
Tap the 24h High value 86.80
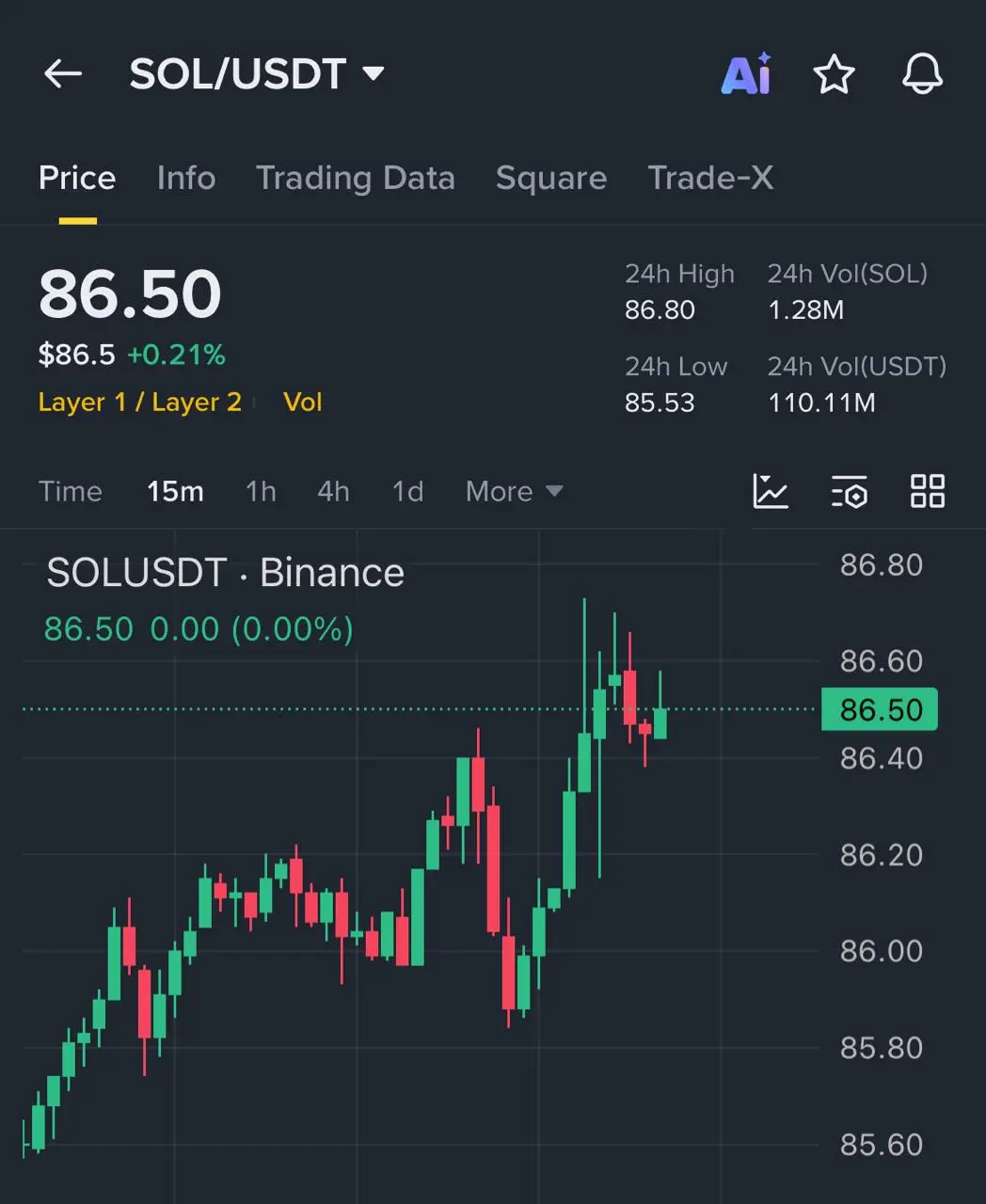coord(660,309)
